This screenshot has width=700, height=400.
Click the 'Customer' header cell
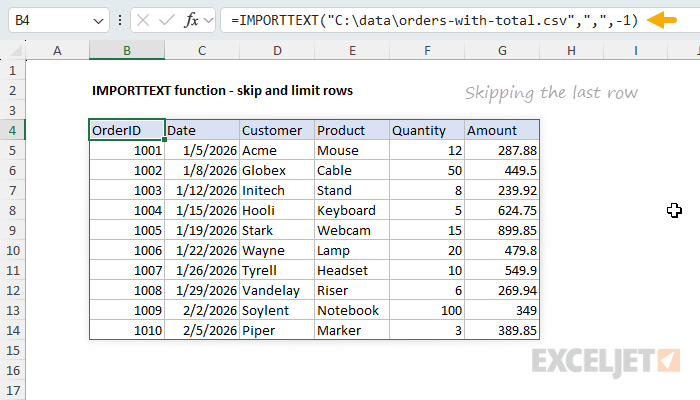[277, 130]
